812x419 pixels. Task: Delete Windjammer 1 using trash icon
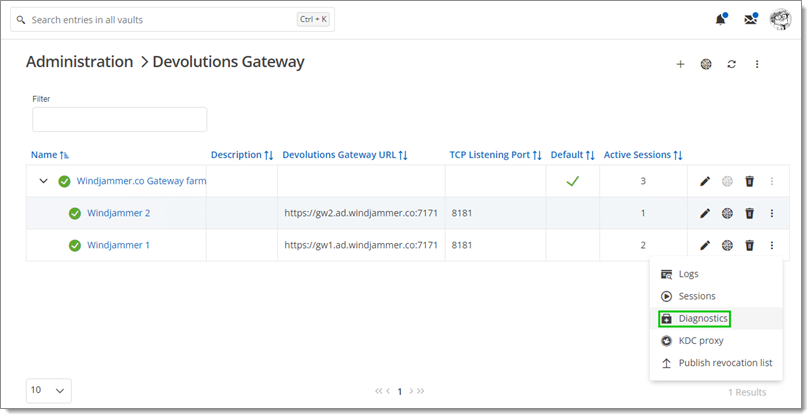(x=749, y=245)
